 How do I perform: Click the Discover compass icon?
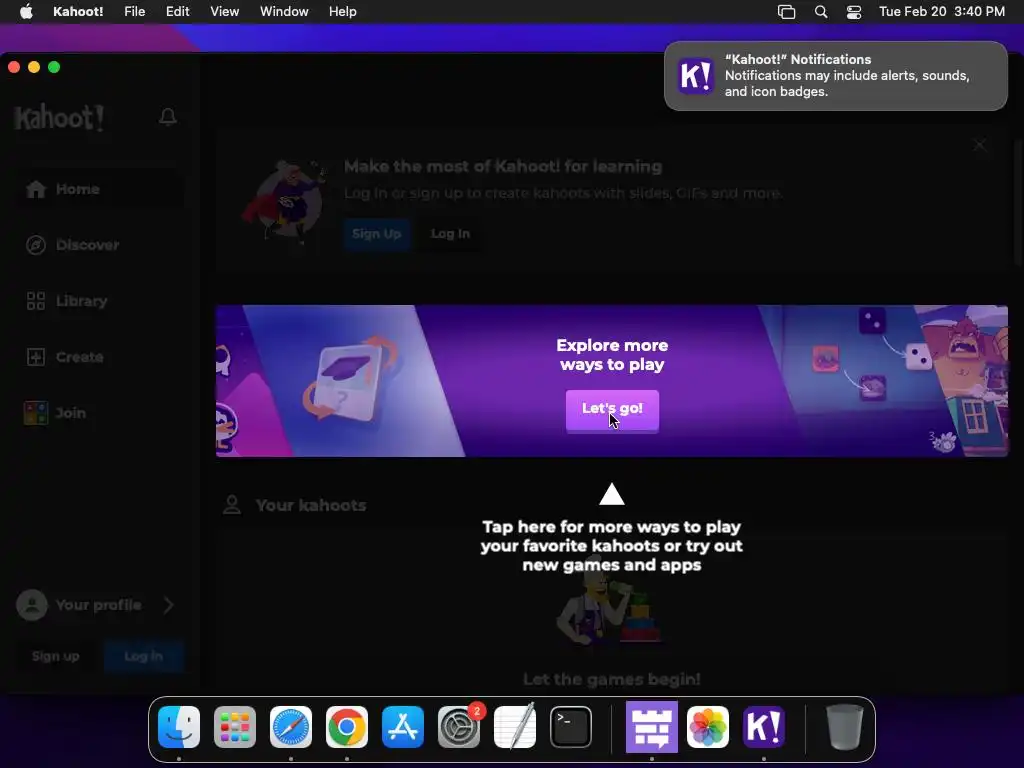36,245
